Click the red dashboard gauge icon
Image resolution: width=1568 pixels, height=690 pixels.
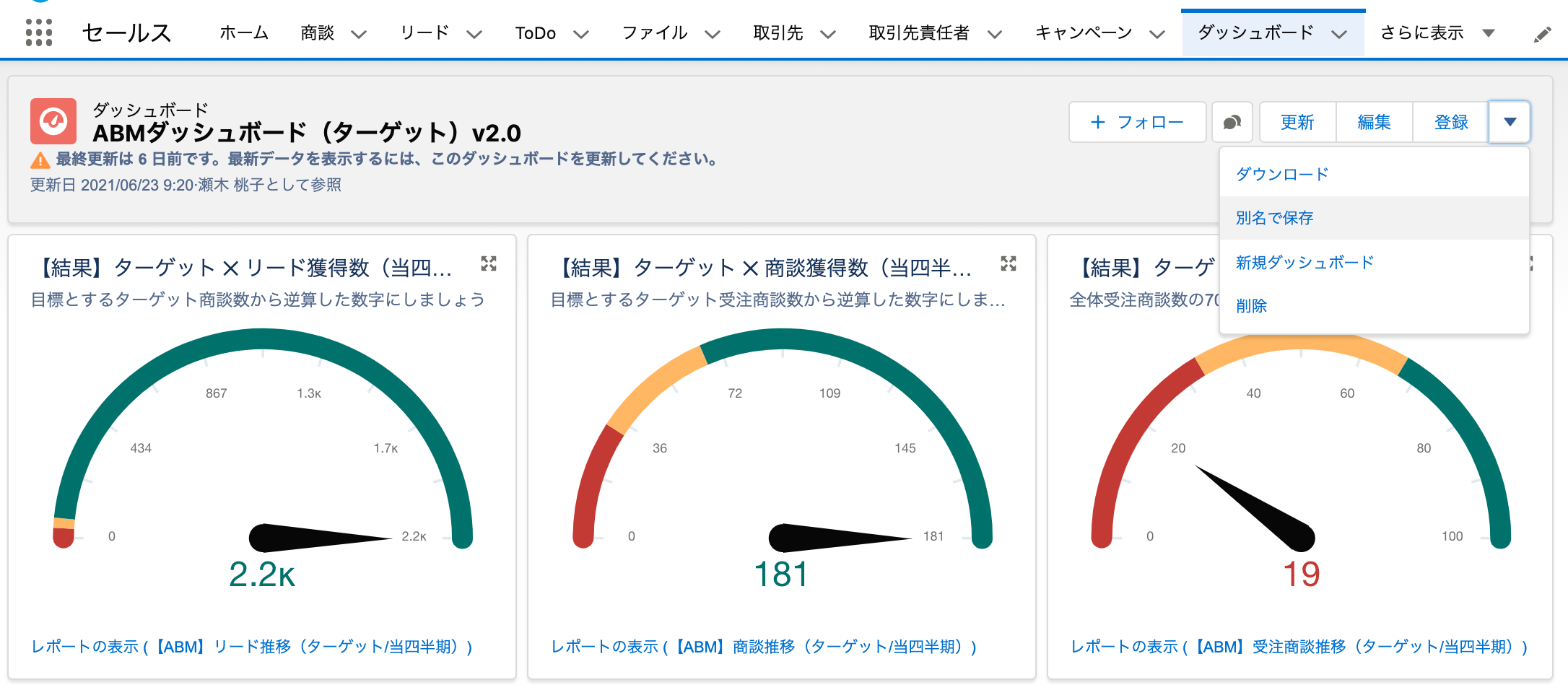[53, 121]
